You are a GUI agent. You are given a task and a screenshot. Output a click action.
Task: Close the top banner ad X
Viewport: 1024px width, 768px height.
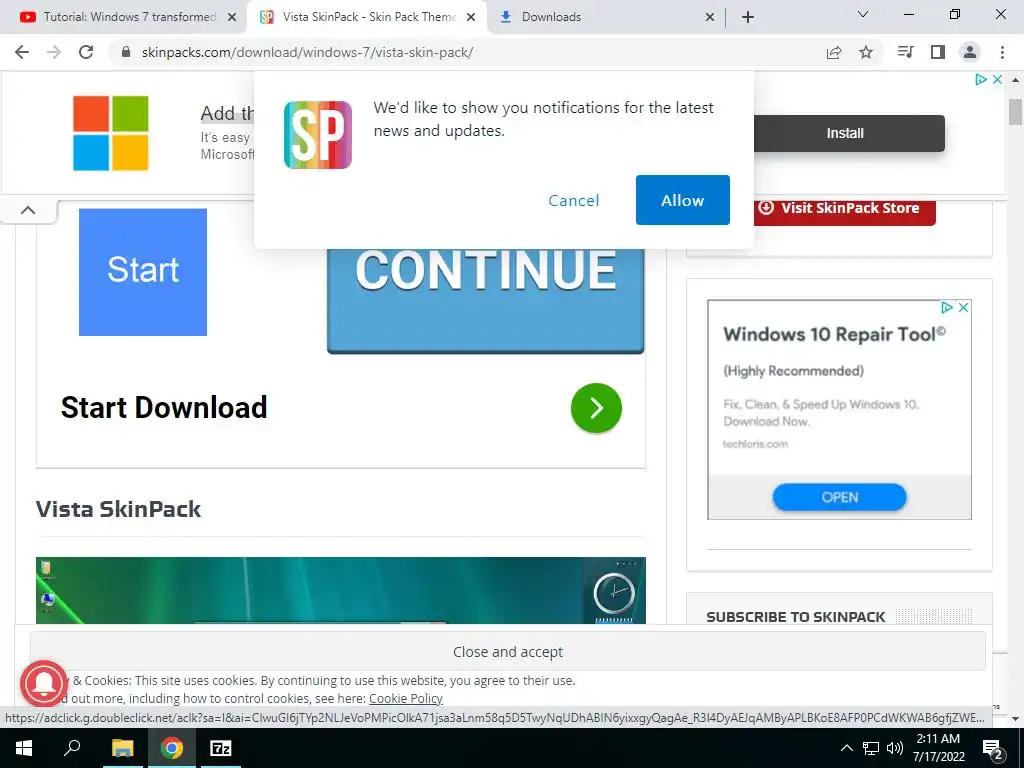[997, 80]
